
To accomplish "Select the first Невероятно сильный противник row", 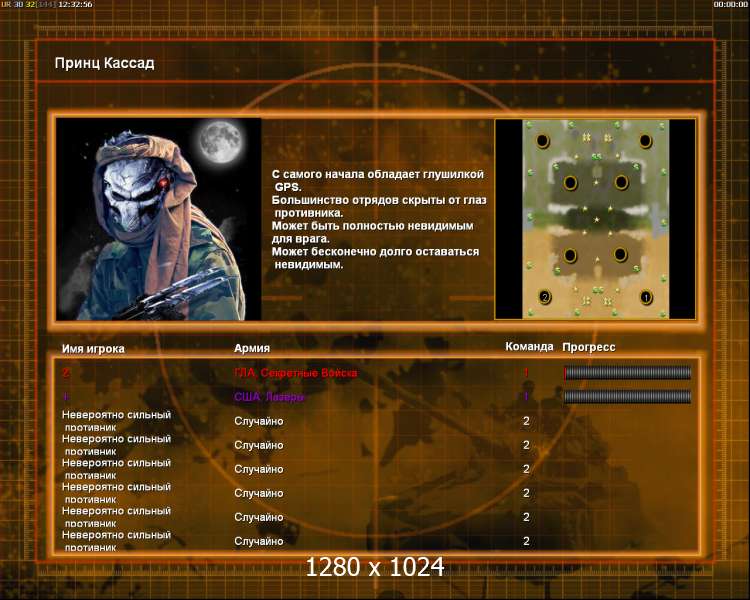I will click(x=375, y=421).
